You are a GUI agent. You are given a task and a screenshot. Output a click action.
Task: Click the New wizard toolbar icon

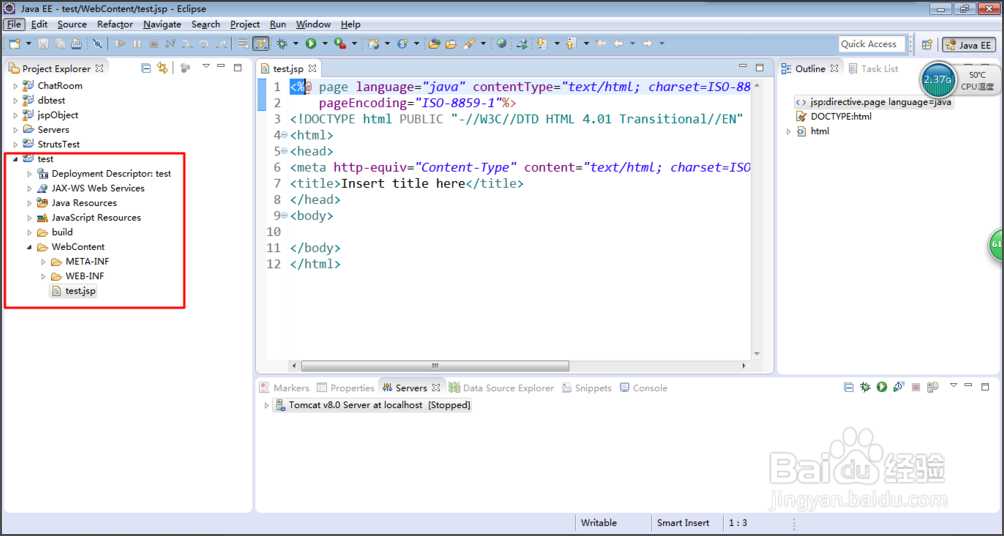tap(14, 44)
